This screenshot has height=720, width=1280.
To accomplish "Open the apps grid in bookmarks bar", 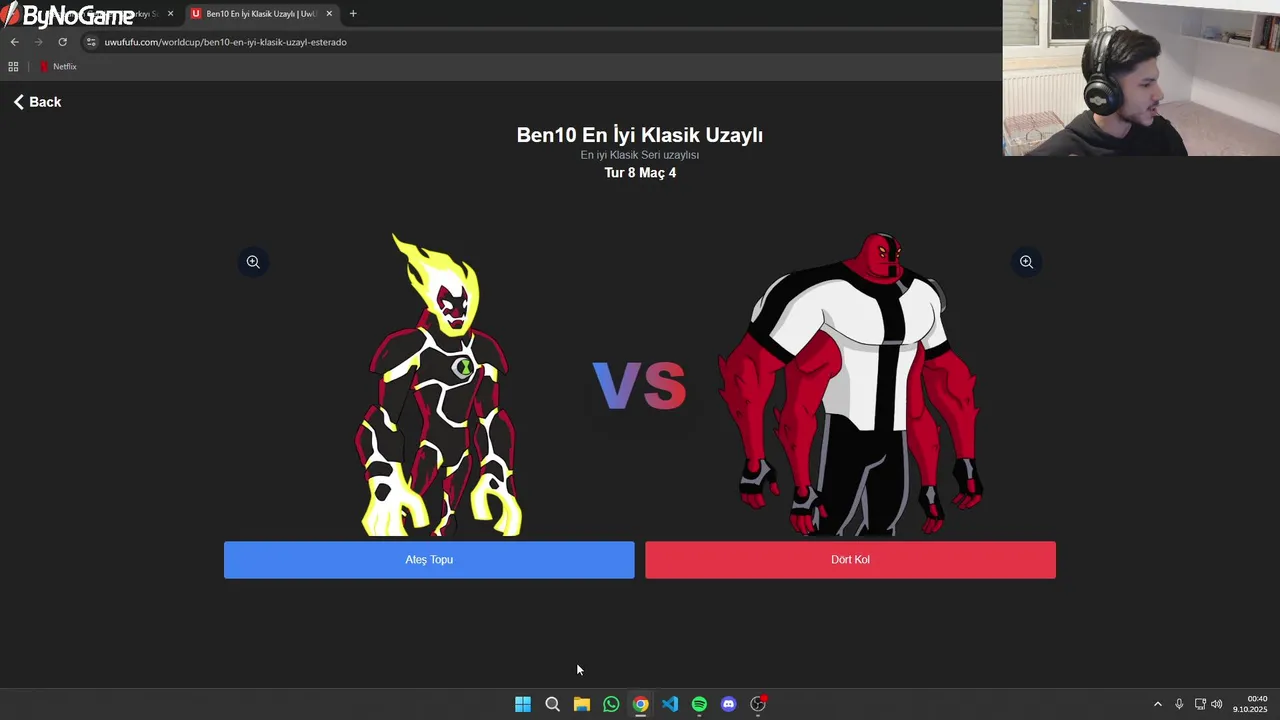I will [13, 67].
